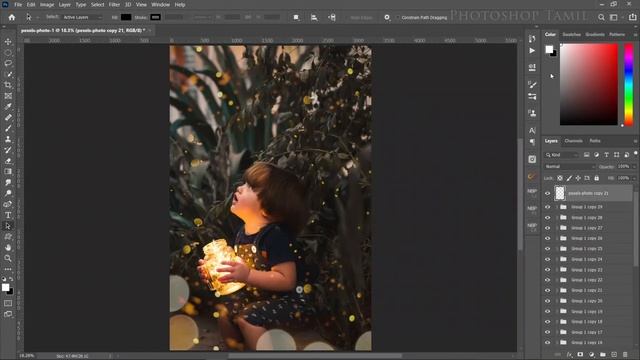Hide the Group 1 copy 24 layer
The image size is (640, 360).
547,259
